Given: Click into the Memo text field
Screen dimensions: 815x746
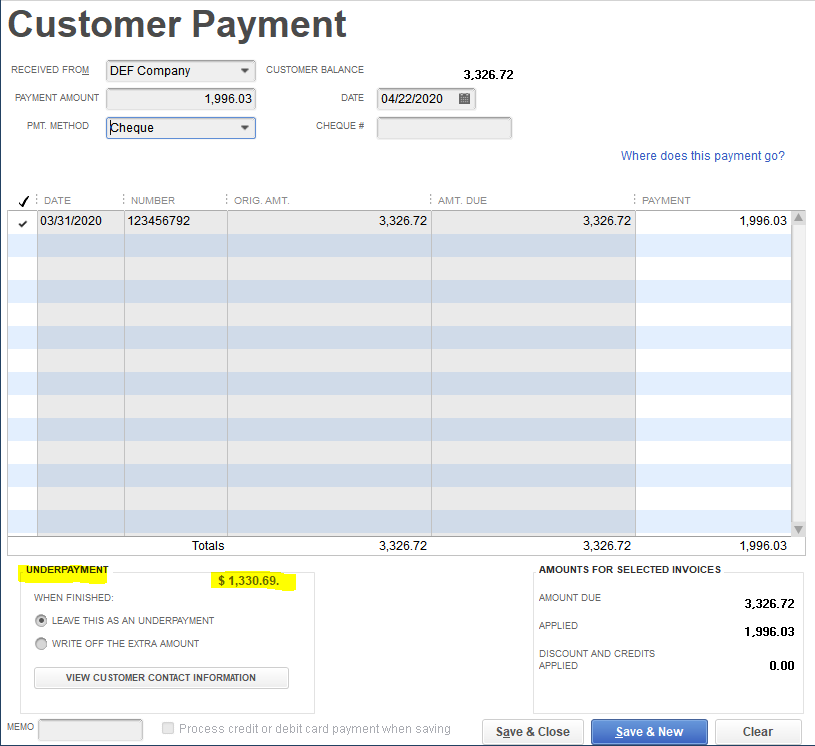Looking at the screenshot, I should click(90, 730).
